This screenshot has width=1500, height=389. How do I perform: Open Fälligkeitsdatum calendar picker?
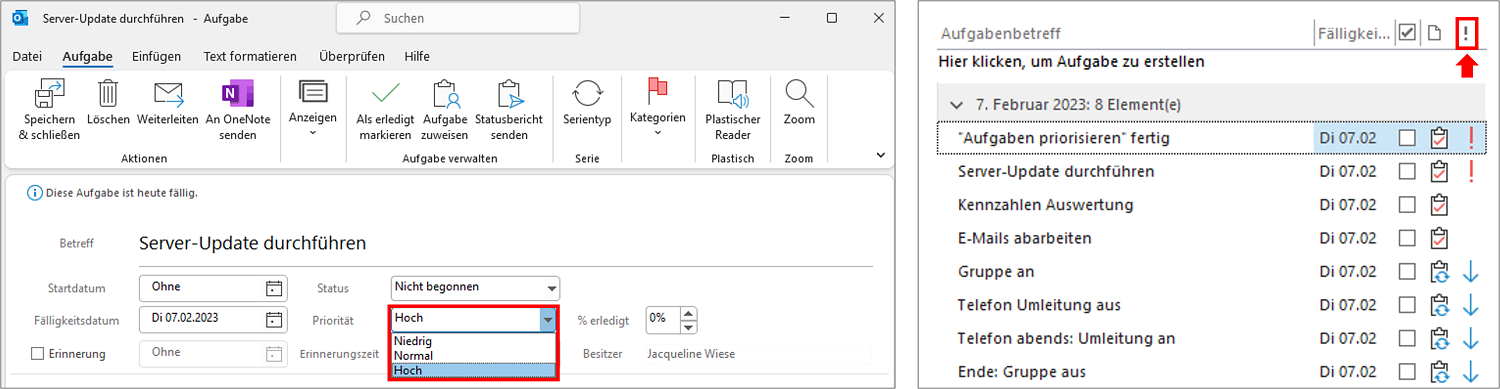pos(274,320)
